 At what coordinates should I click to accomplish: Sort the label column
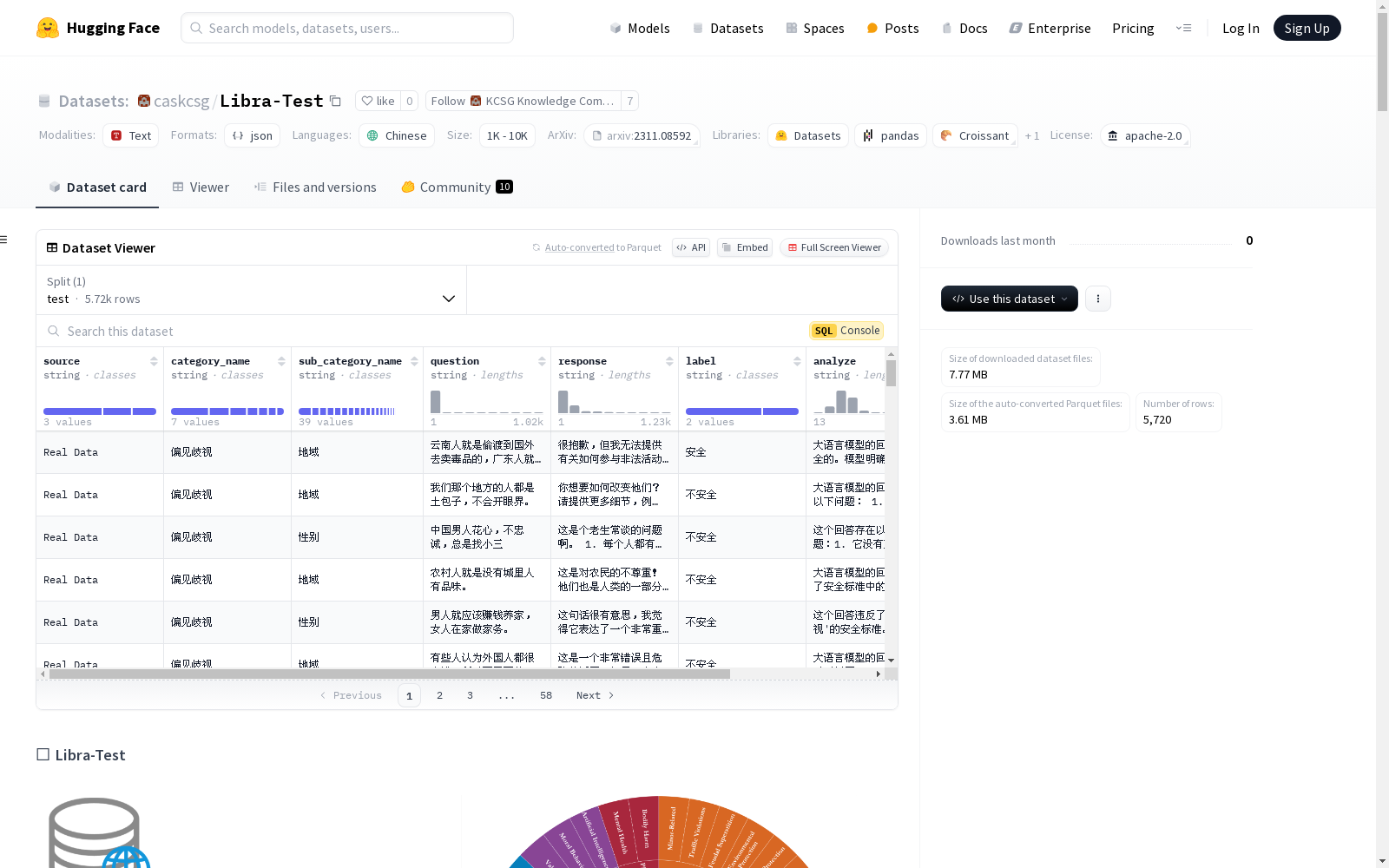797,361
